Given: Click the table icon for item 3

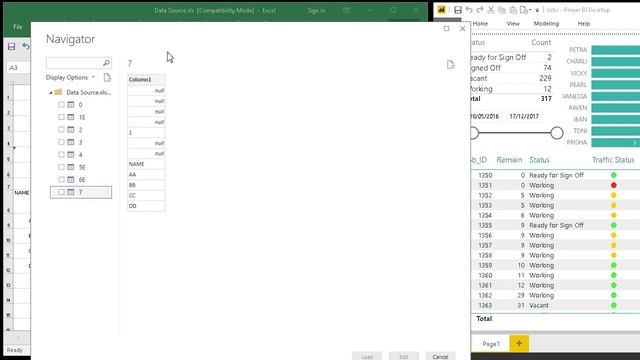Looking at the screenshot, I should tap(71, 142).
